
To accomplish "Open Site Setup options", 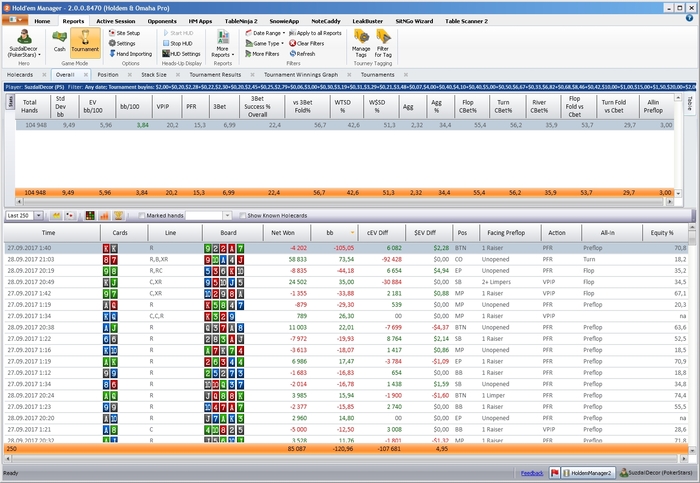I will coord(125,33).
